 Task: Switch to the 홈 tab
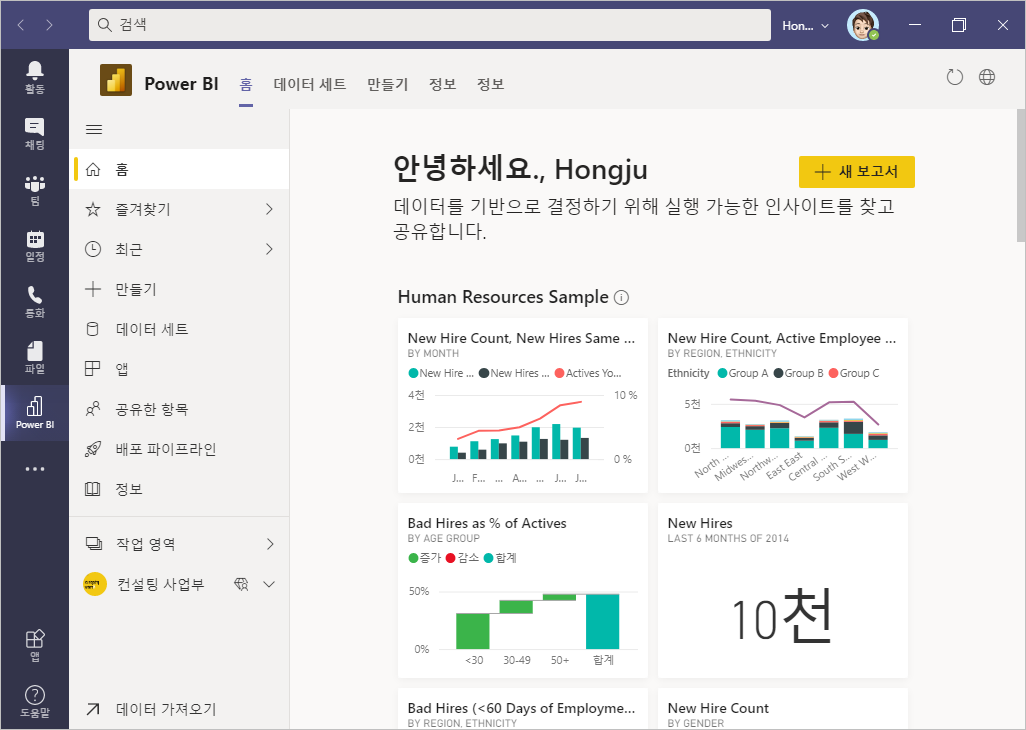[x=246, y=84]
